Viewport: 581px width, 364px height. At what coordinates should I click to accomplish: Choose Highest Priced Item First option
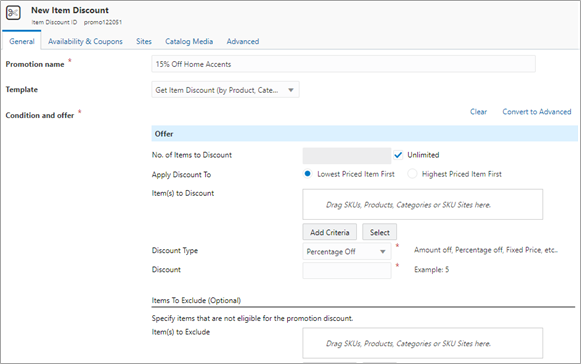pos(412,173)
